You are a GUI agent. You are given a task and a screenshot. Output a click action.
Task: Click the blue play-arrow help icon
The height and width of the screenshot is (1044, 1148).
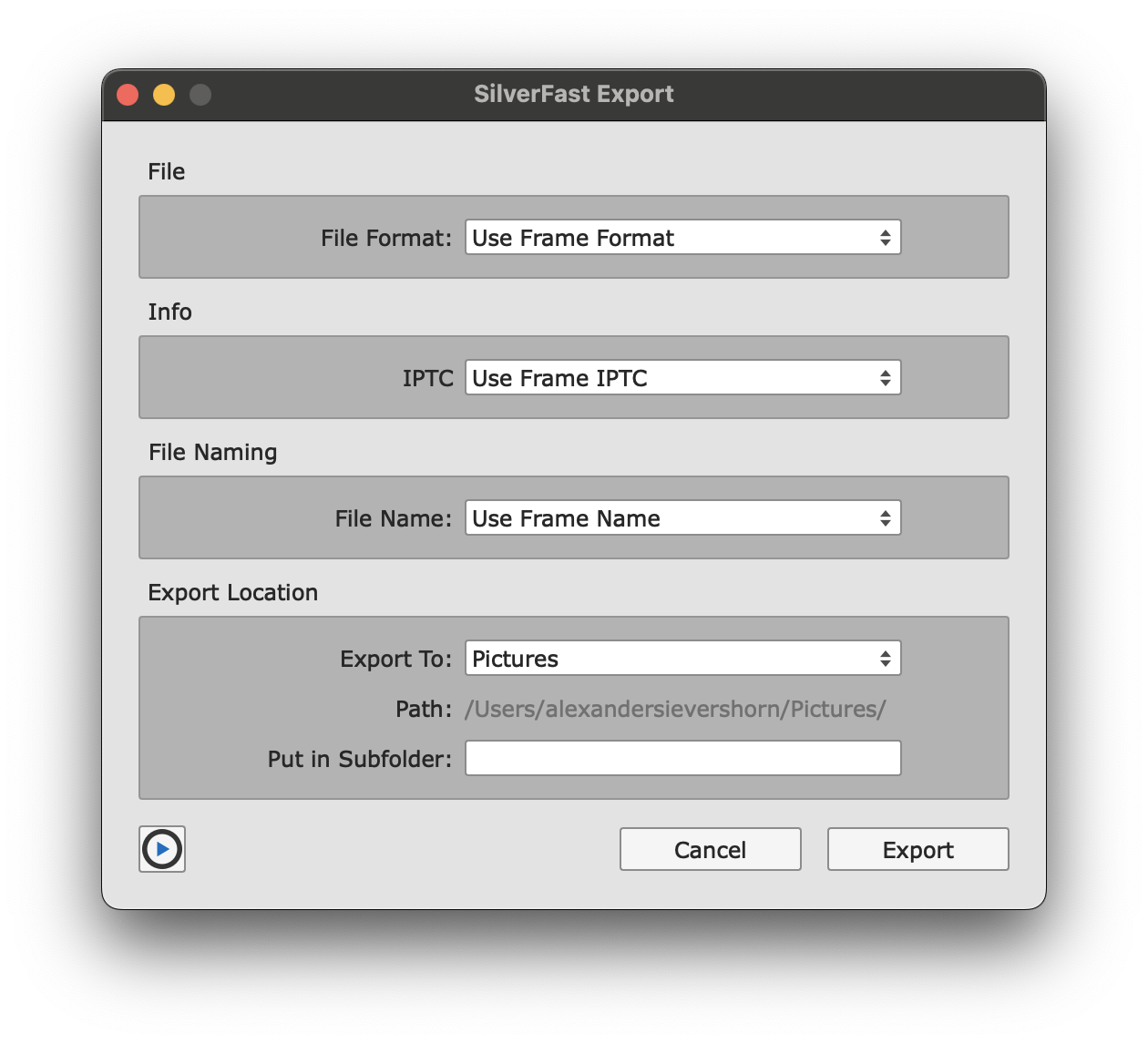click(x=162, y=849)
